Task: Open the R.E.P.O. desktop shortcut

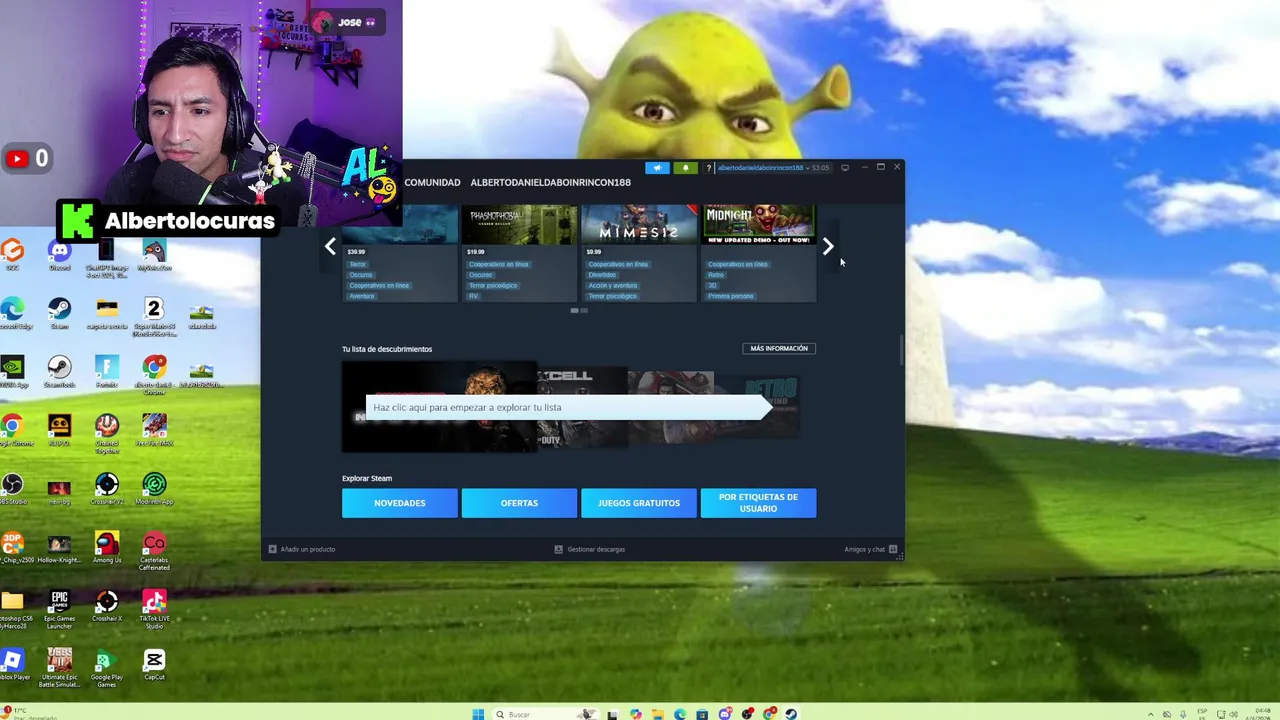Action: [x=59, y=430]
